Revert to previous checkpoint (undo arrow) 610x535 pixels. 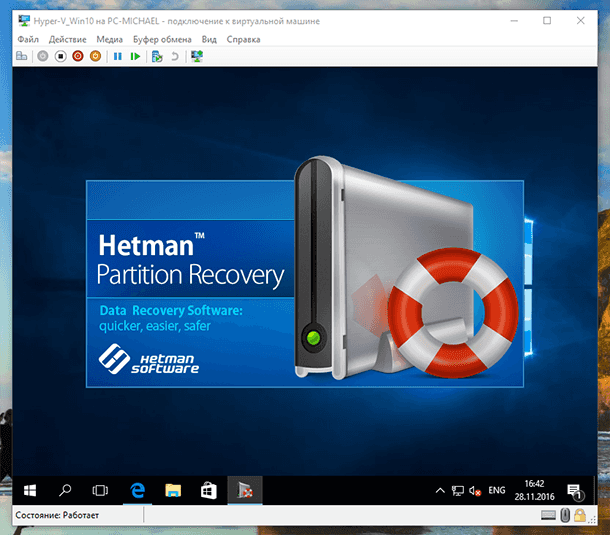tap(175, 56)
